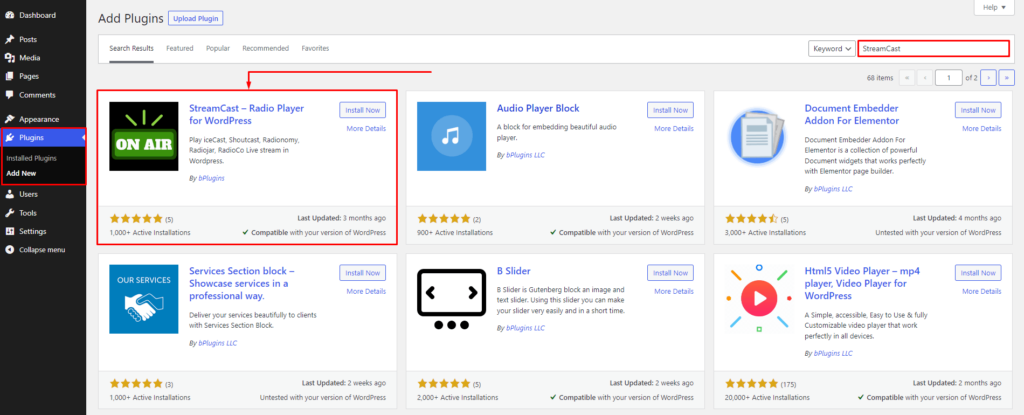Click the Collapse menu arrow icon

(10, 250)
